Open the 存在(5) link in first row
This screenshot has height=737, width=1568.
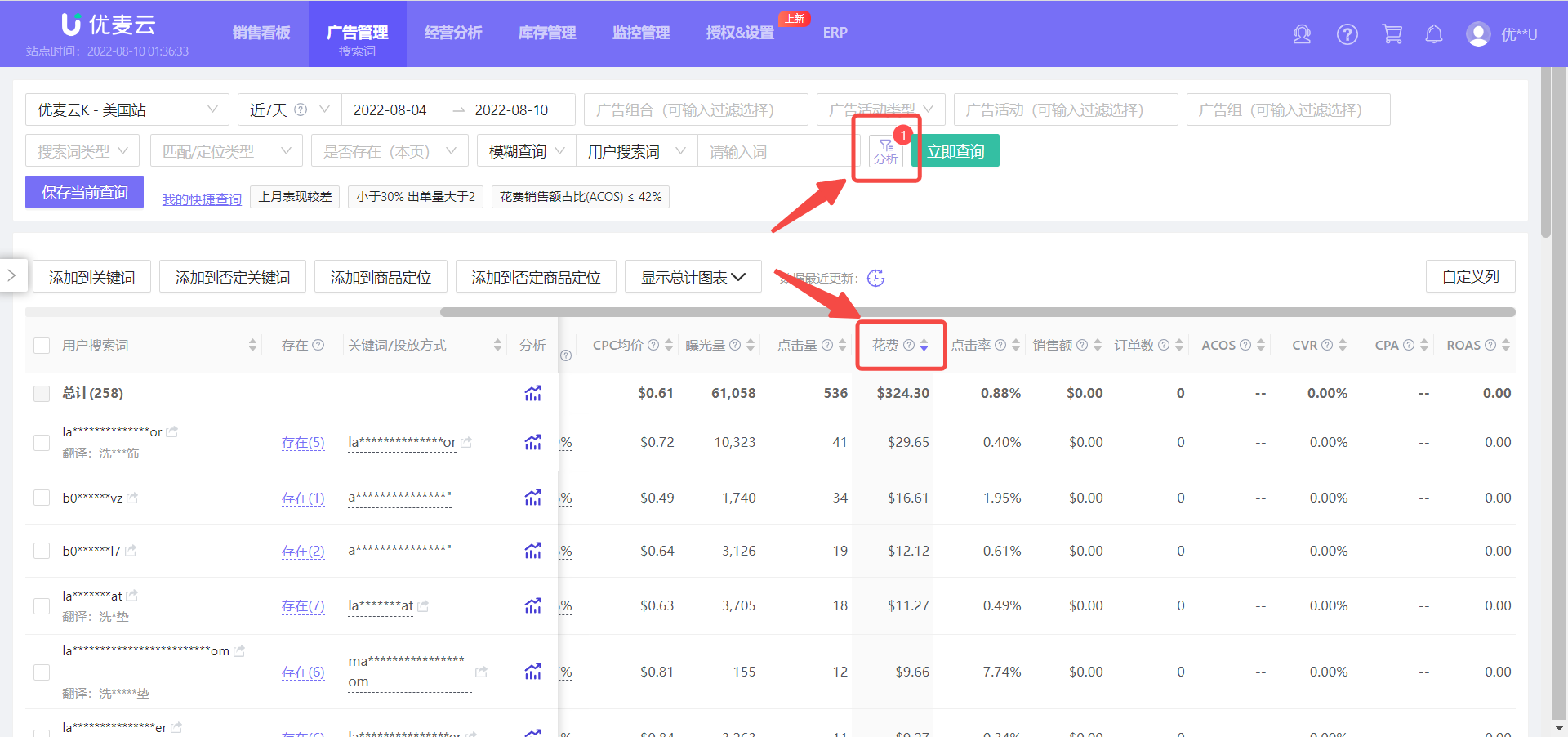(302, 442)
